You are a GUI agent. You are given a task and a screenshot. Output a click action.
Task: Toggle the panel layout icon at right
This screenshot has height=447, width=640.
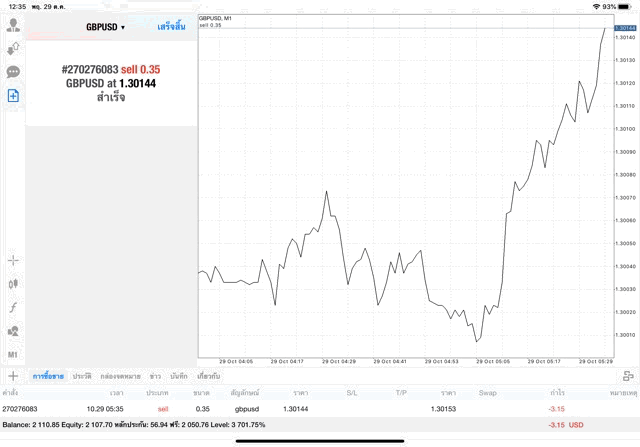coord(628,376)
